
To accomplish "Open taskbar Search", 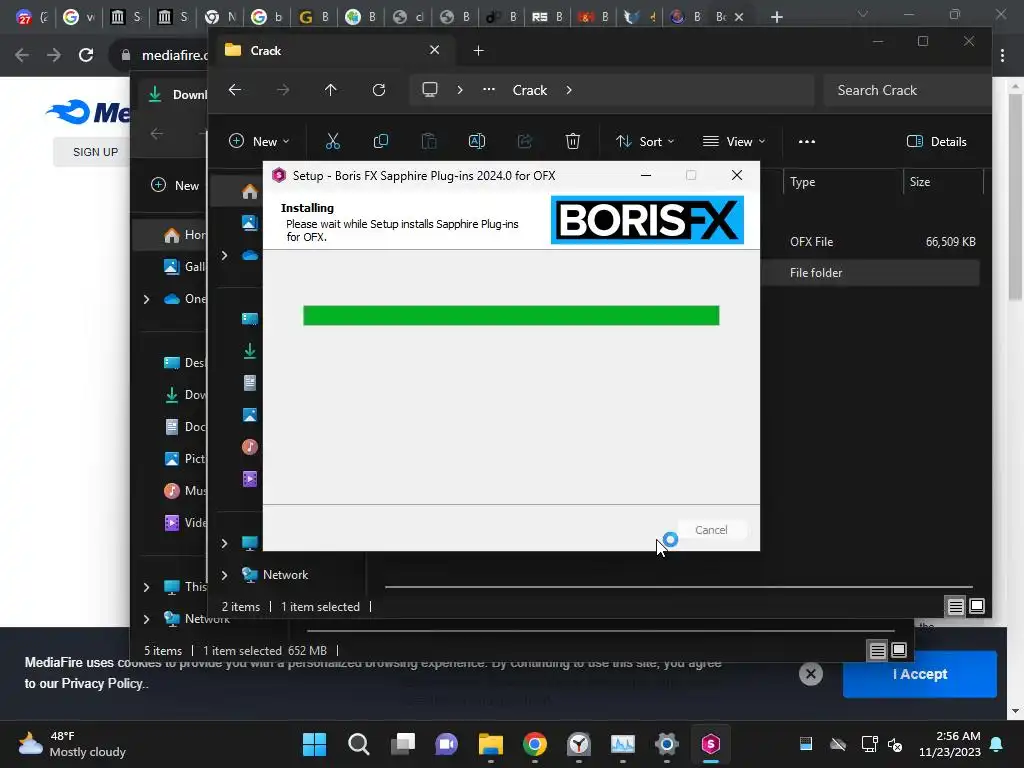I will coord(359,744).
